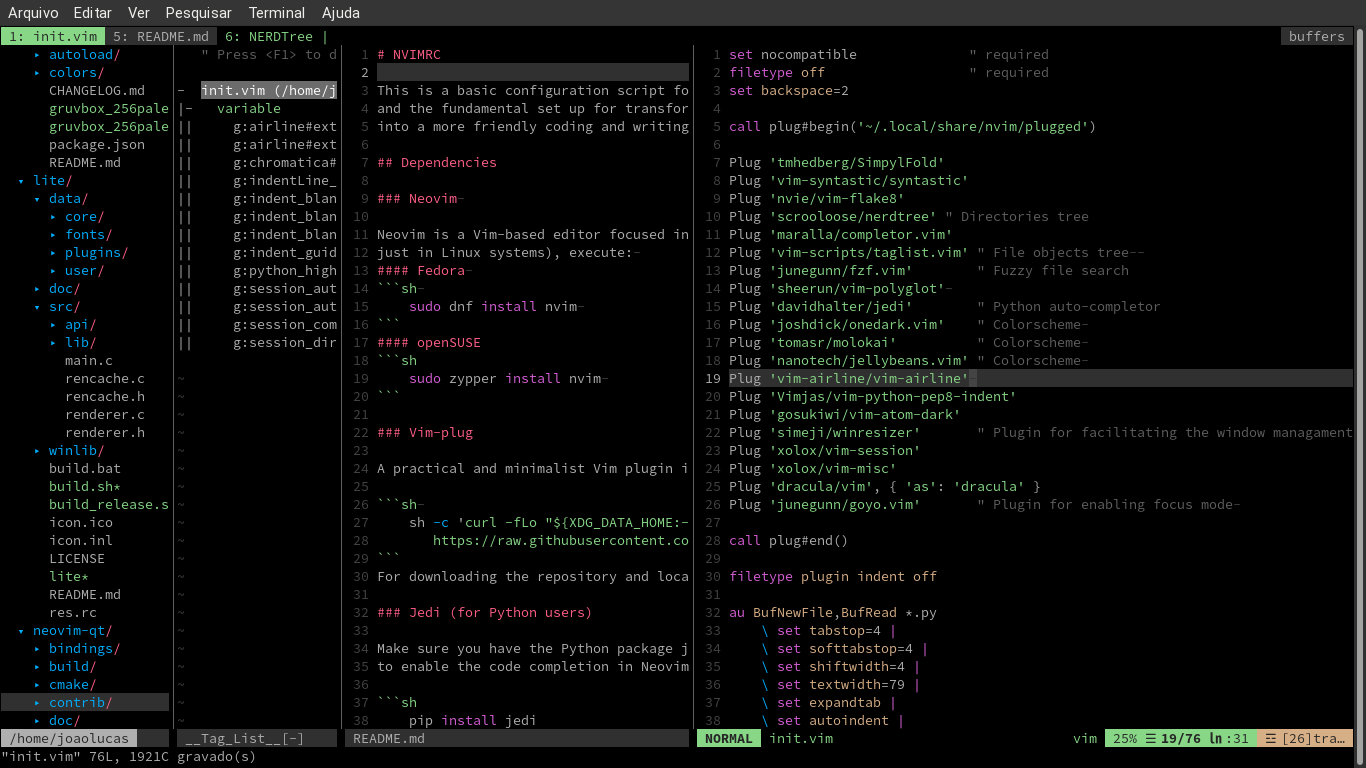This screenshot has width=1366, height=768.
Task: Collapse the lite folder arrow
Action: (21, 180)
